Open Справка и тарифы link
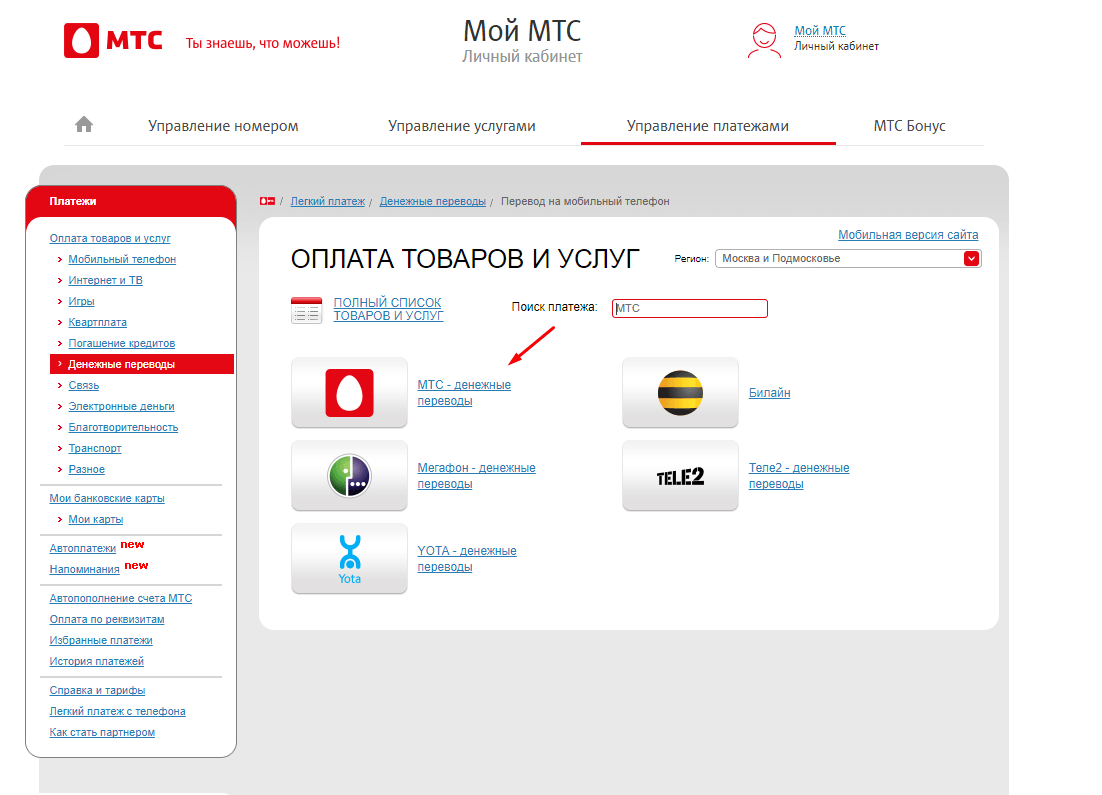 [x=98, y=690]
